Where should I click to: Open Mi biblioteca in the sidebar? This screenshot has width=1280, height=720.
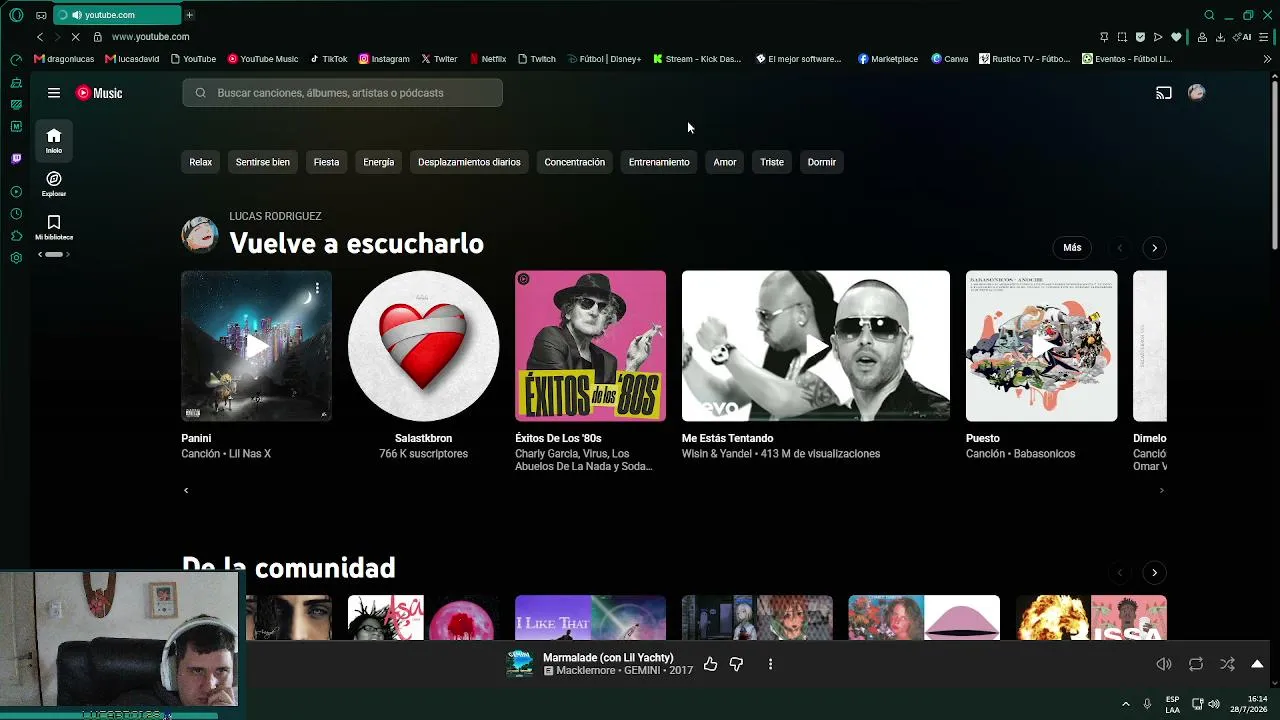(54, 227)
